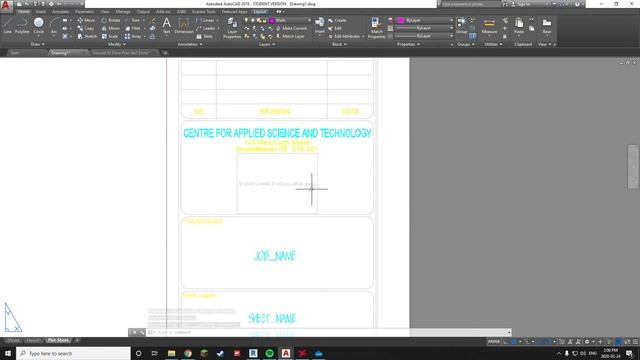Expand the Draw panel
The image size is (640, 360).
tap(38, 44)
